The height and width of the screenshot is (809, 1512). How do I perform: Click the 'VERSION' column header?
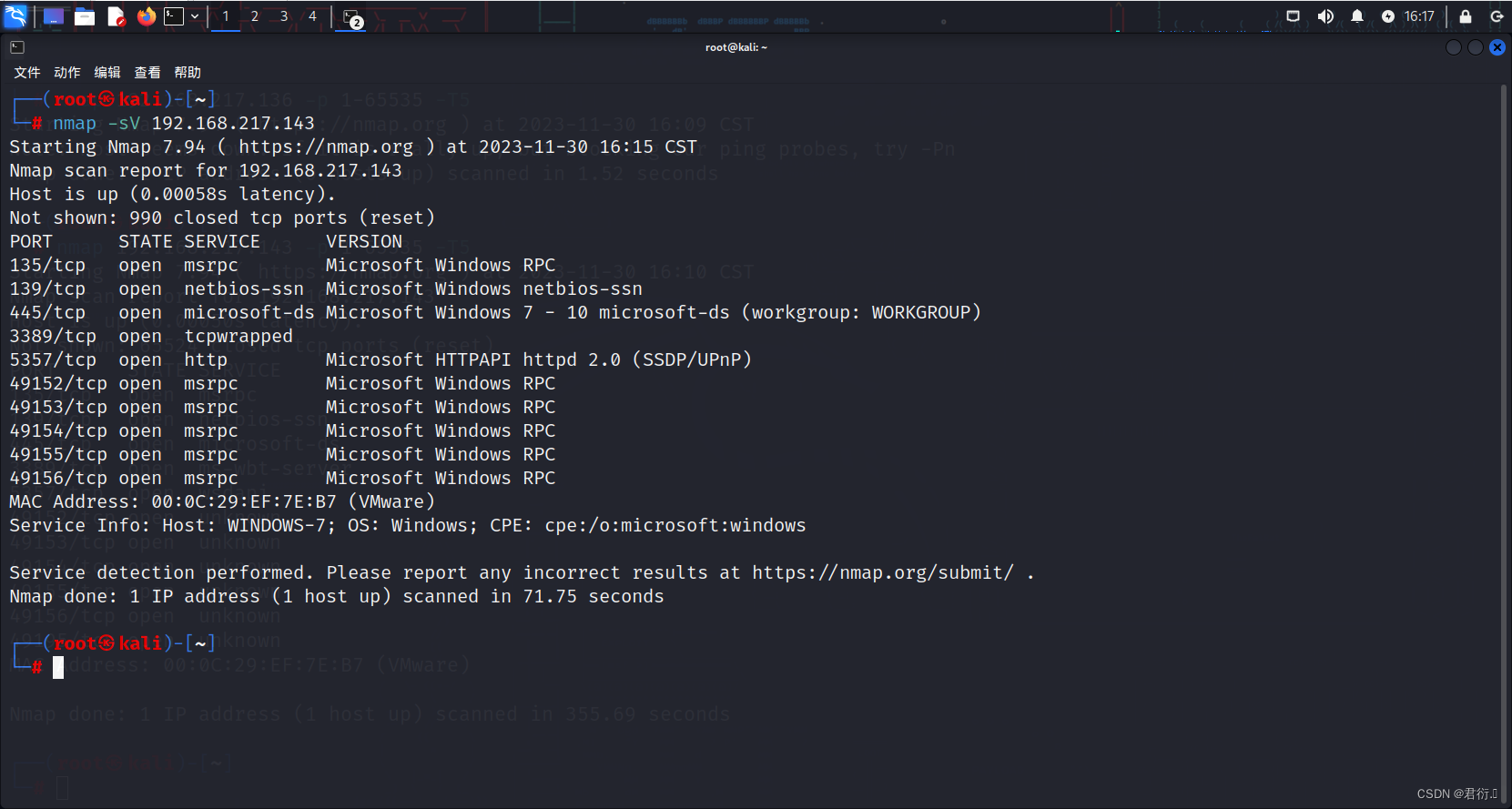pos(364,241)
